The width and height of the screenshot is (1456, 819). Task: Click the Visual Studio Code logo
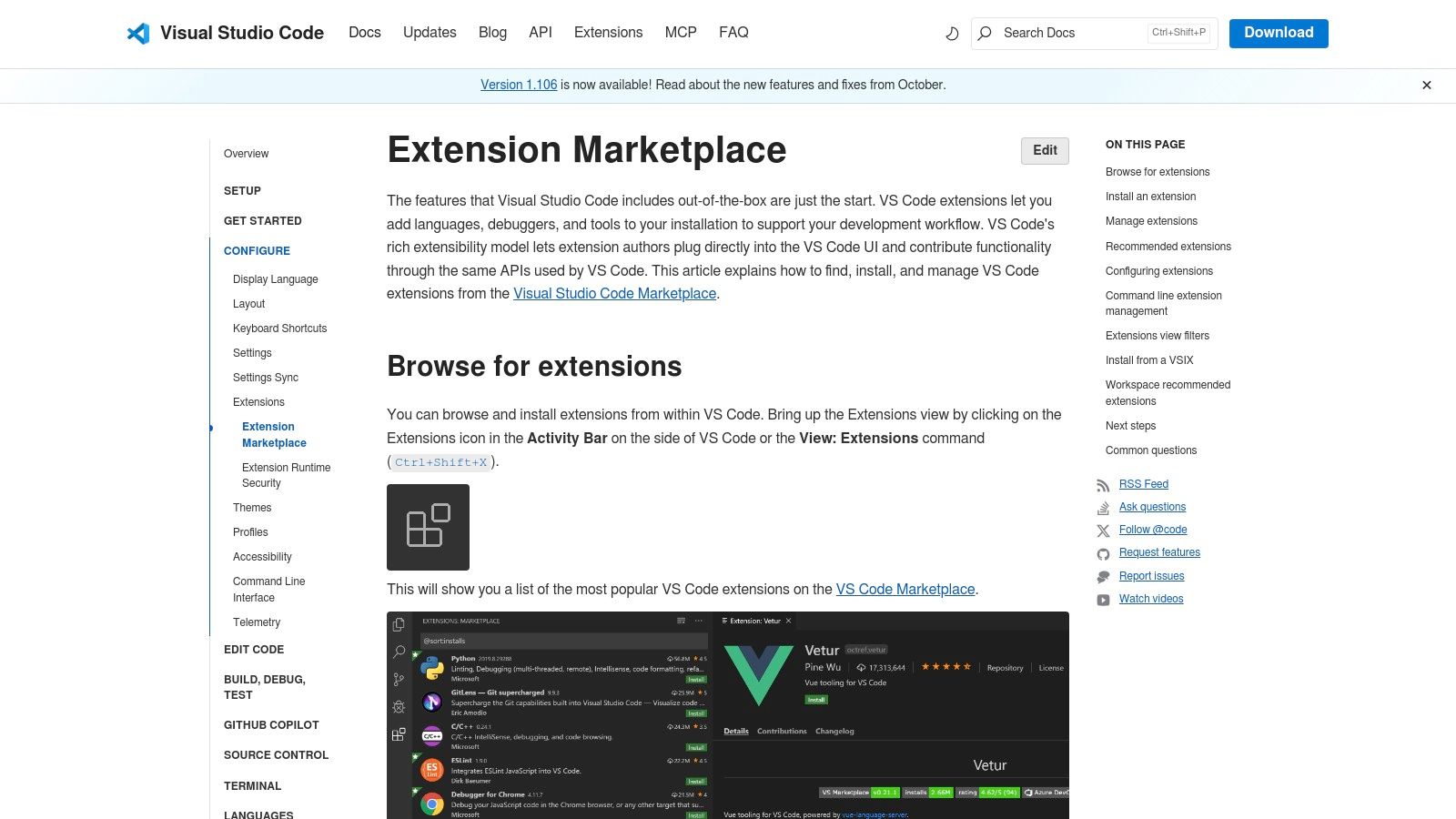138,34
